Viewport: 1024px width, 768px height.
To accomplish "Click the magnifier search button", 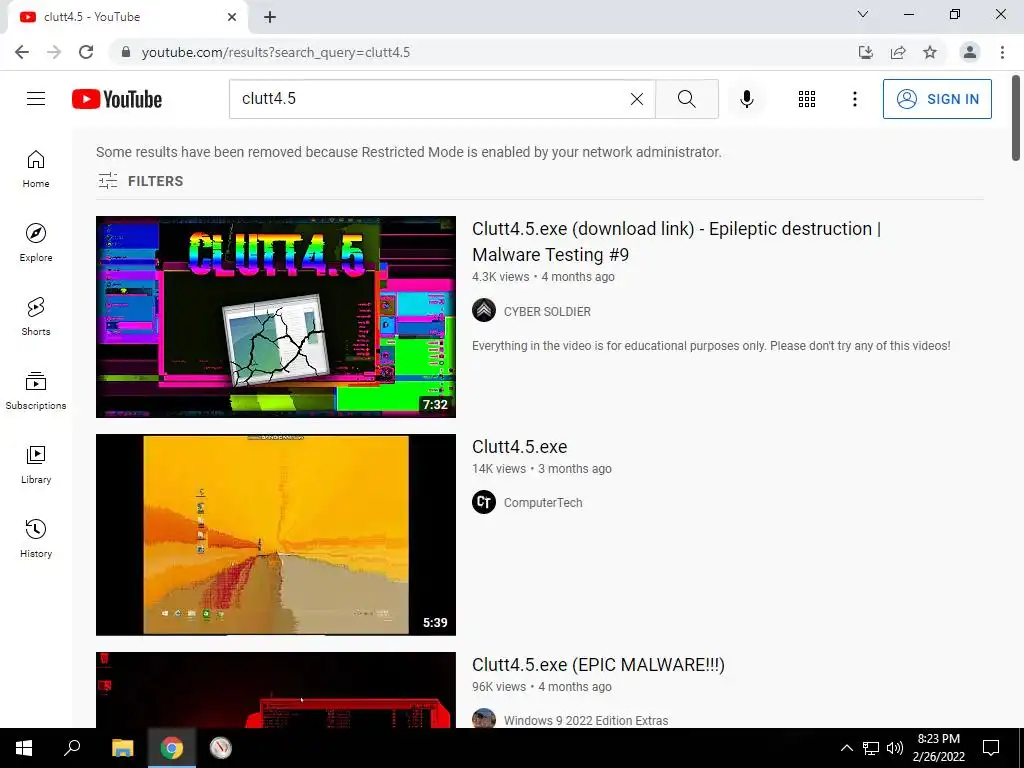I will click(x=686, y=99).
